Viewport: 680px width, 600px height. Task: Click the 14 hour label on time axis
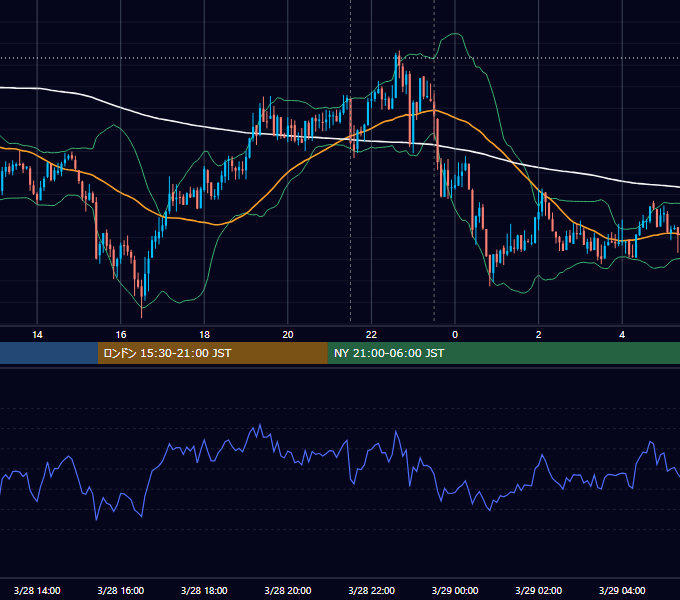point(37,335)
